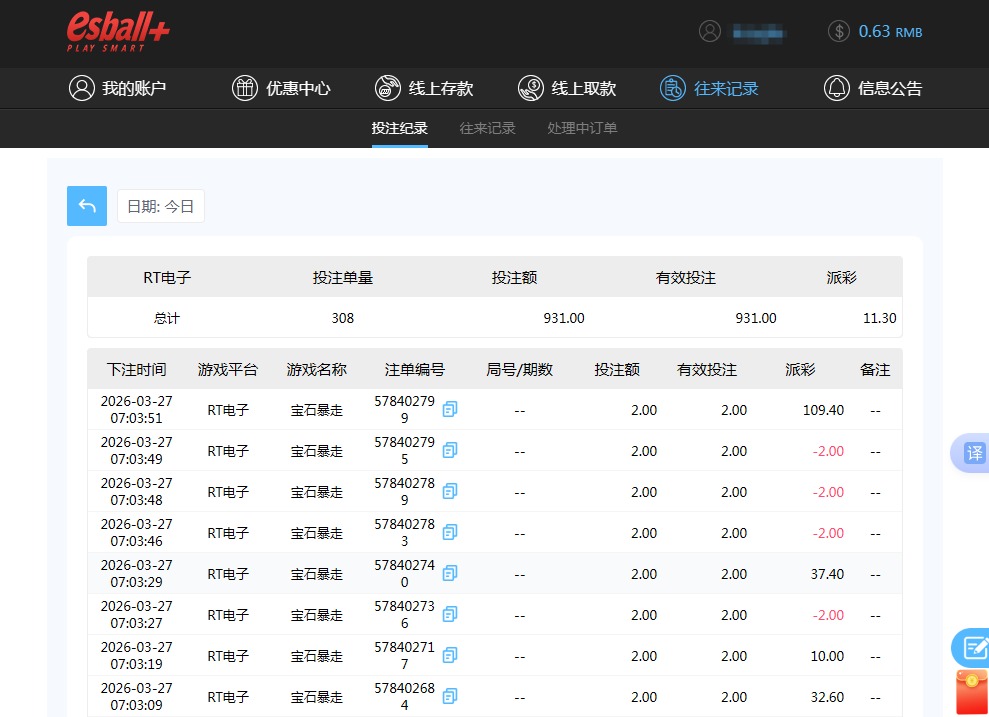Open the 我的账户 account icon
This screenshot has height=717, width=989.
pos(82,88)
